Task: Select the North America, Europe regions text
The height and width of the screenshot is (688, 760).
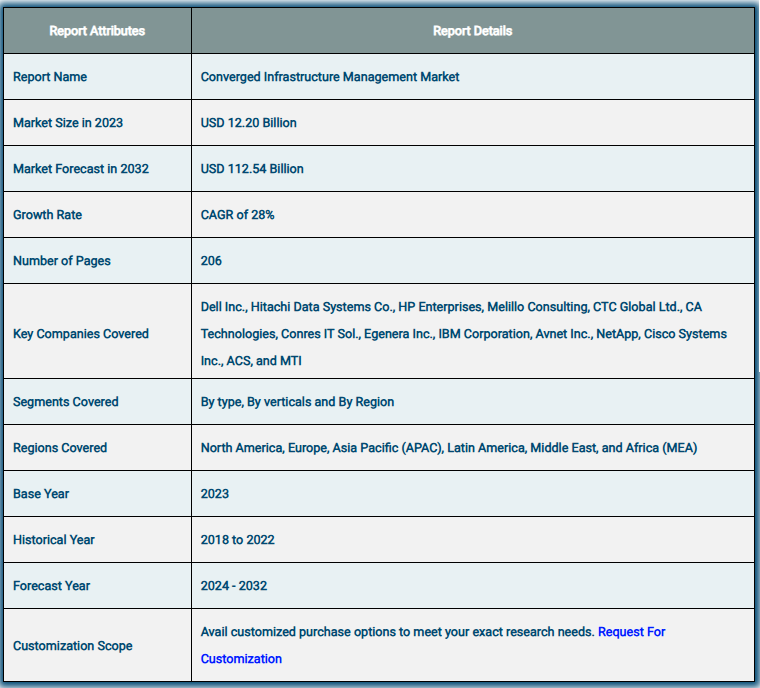Action: click(449, 448)
